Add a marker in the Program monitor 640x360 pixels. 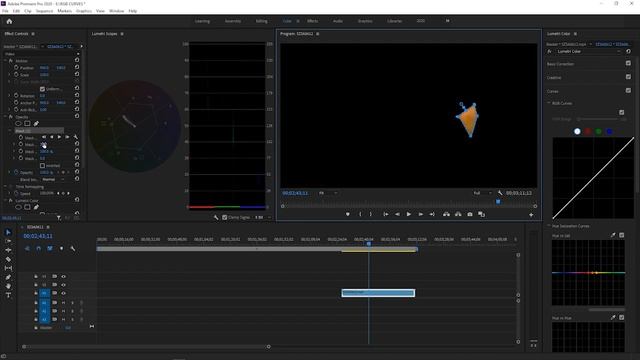(x=348, y=214)
